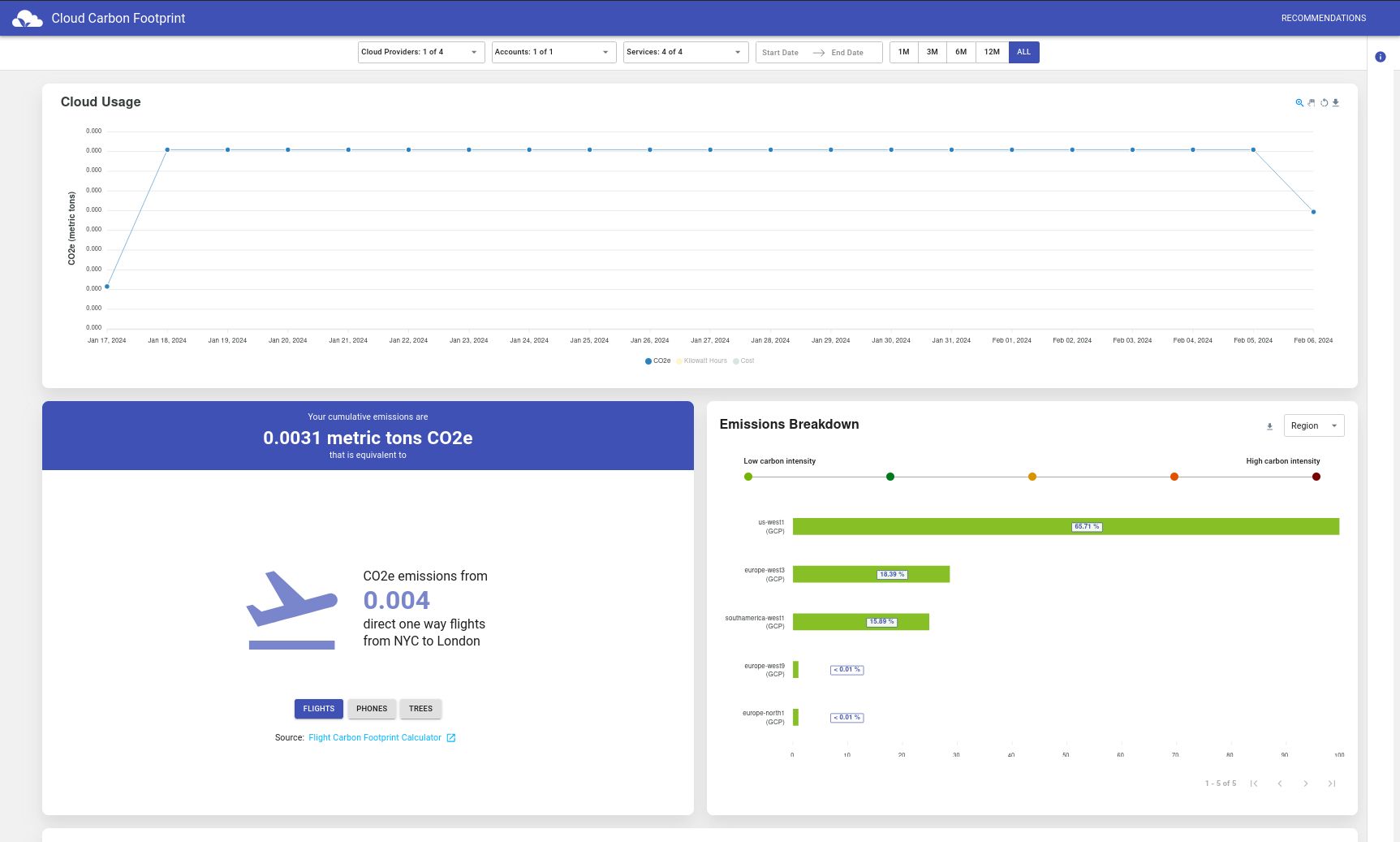Download the Emissions Breakdown data

click(x=1270, y=425)
